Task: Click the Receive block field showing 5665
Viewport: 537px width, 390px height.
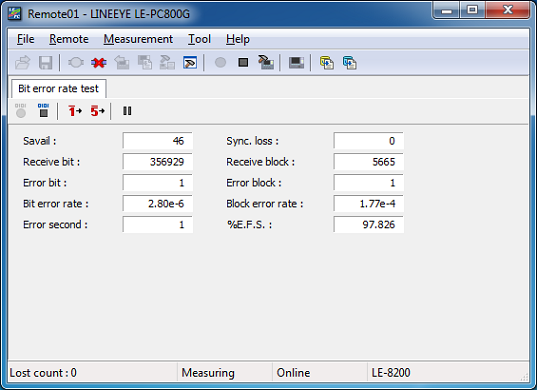Action: 369,162
